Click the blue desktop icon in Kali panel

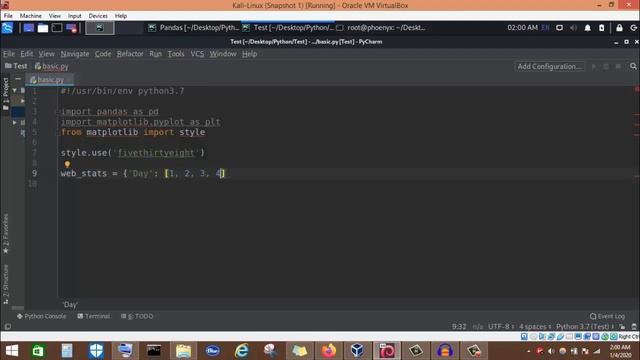tap(29, 28)
